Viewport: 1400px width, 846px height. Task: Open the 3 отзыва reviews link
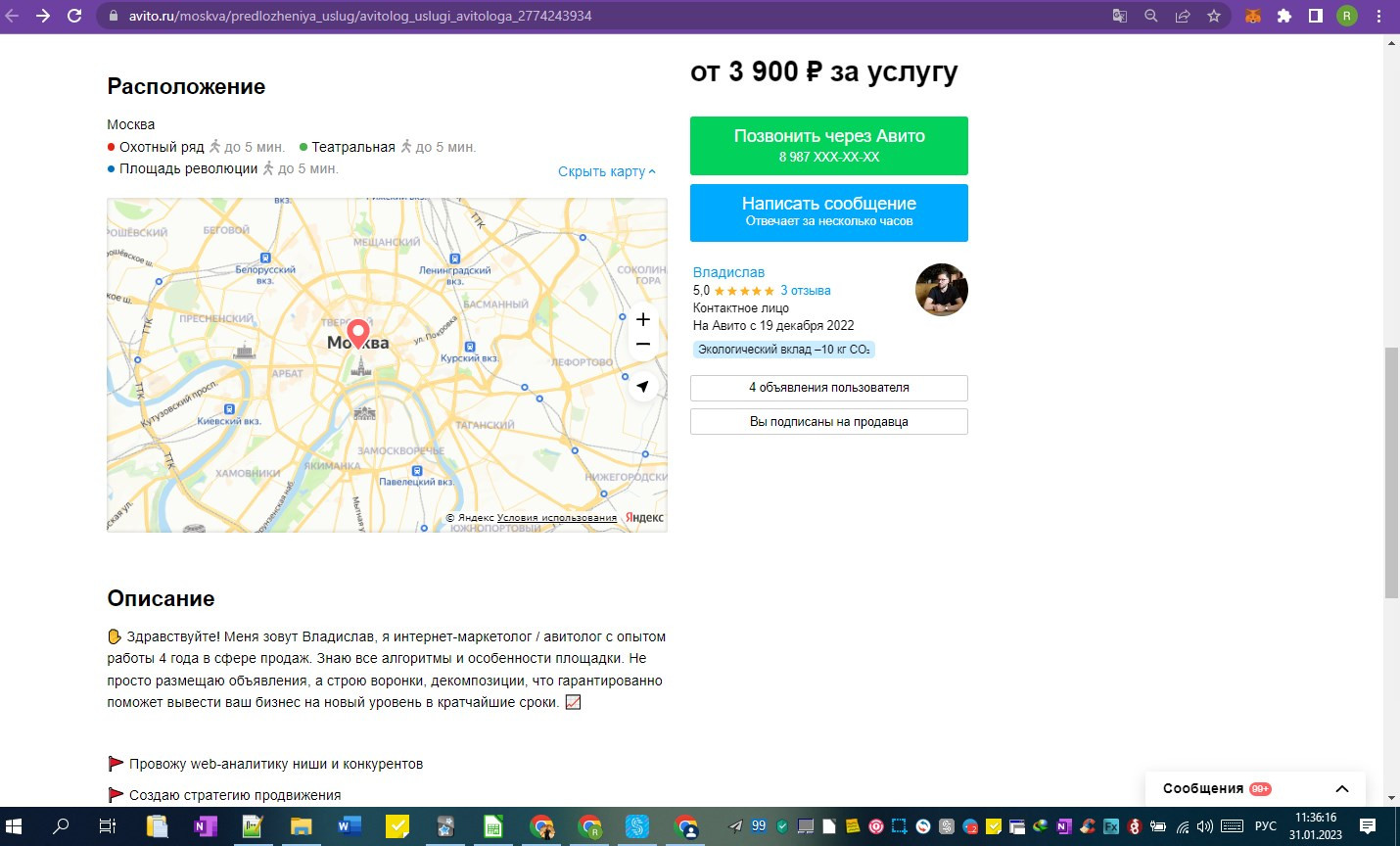[806, 291]
